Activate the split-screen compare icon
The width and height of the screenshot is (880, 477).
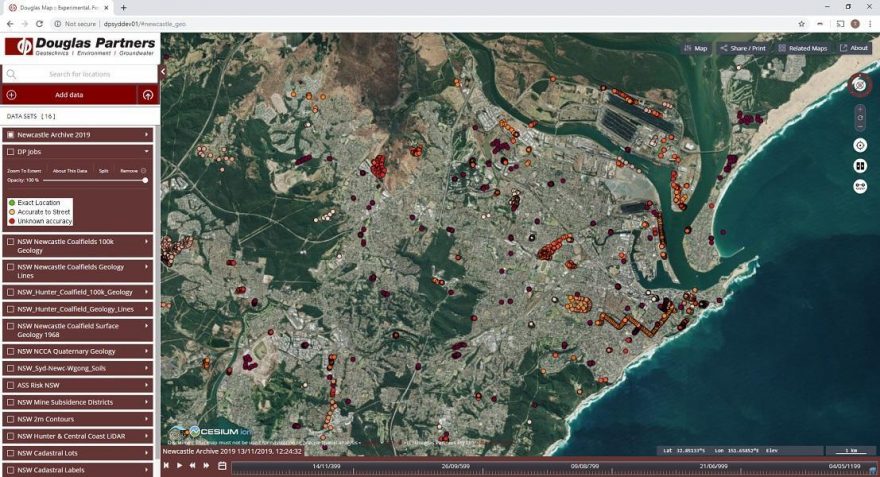[x=860, y=166]
